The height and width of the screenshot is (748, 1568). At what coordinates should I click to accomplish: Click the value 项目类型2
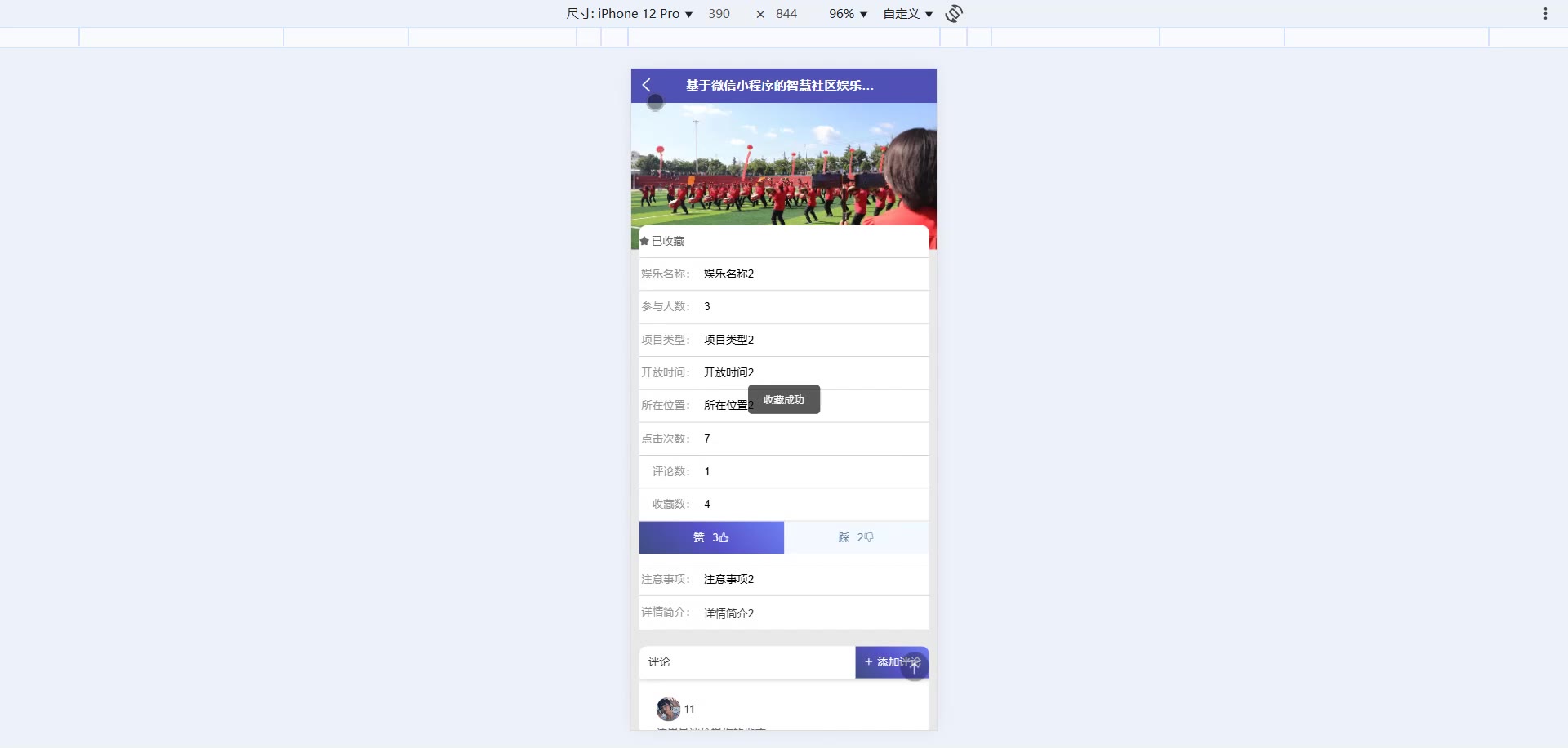point(728,340)
